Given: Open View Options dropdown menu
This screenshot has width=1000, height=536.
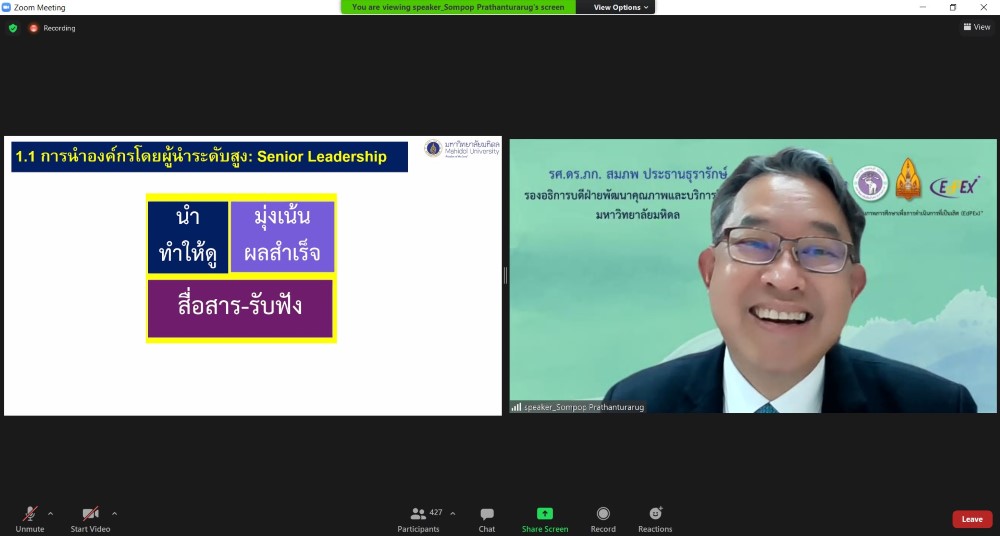Looking at the screenshot, I should point(621,7).
